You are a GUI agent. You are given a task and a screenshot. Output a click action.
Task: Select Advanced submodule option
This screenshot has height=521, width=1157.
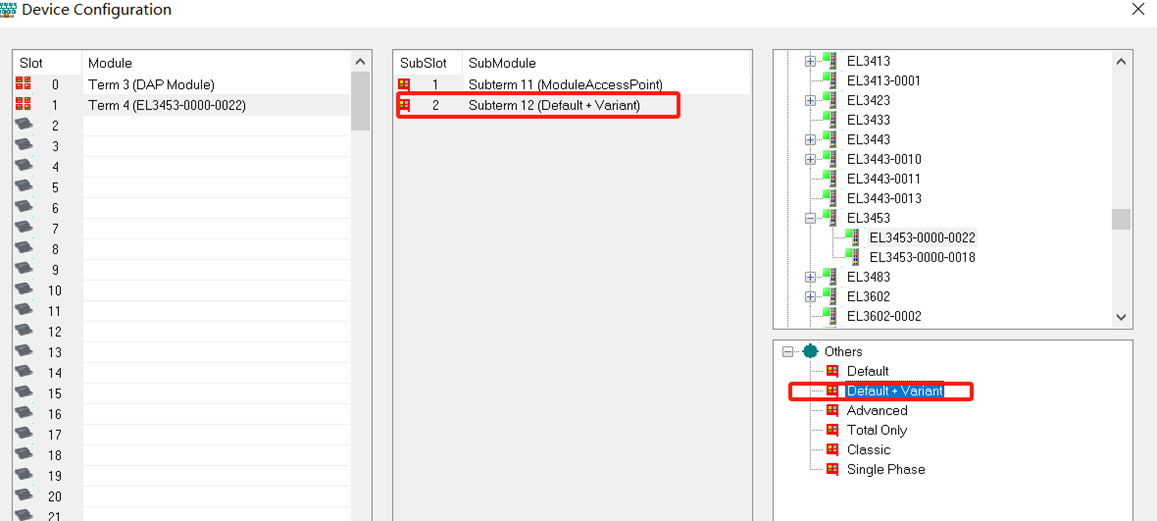coord(877,410)
